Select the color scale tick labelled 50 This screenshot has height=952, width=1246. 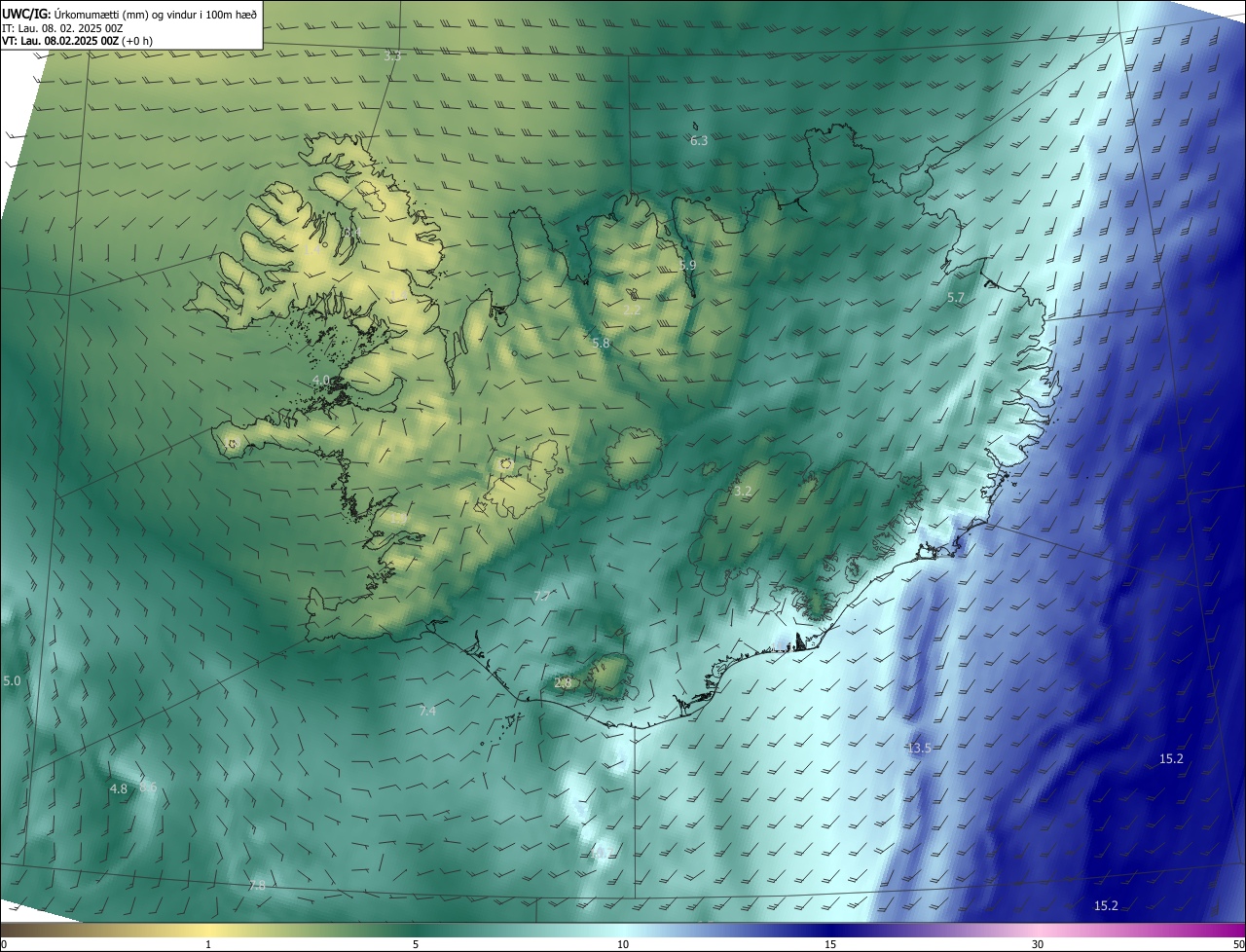click(x=1237, y=944)
